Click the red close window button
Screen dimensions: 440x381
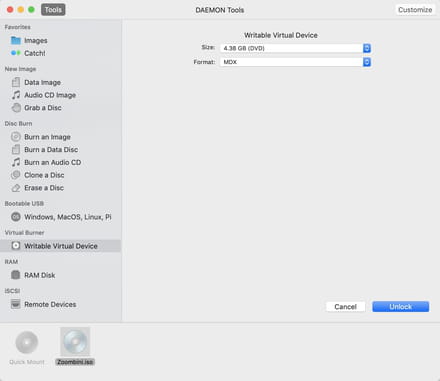(x=10, y=10)
